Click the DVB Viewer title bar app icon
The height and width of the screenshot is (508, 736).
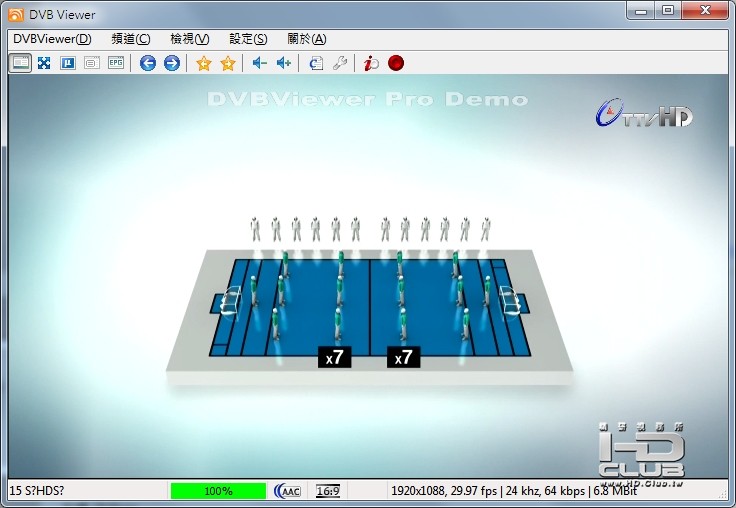click(x=15, y=15)
